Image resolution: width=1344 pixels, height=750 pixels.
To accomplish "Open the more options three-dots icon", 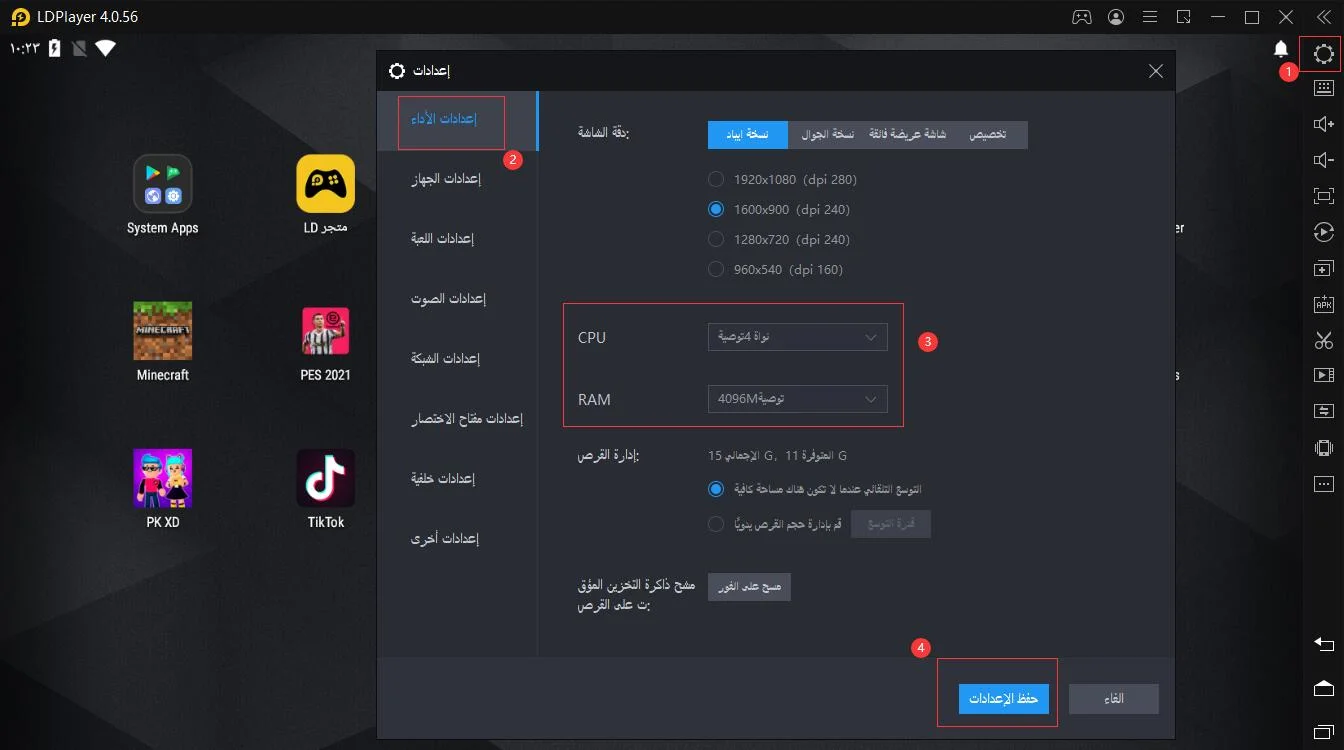I will click(1323, 484).
